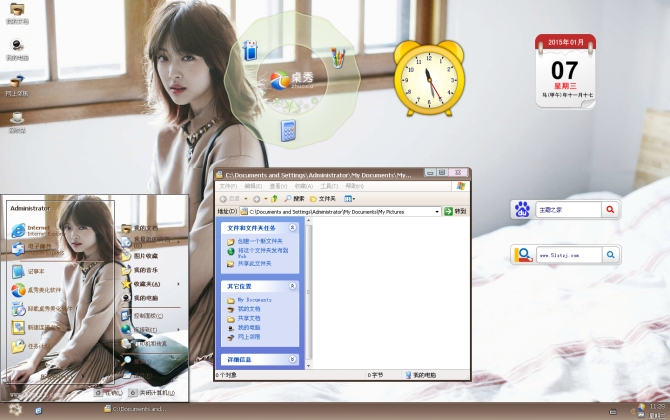Viewport: 670px width, 420px height.
Task: Click the Forward button in the Explorer toolbar
Action: (x=256, y=199)
